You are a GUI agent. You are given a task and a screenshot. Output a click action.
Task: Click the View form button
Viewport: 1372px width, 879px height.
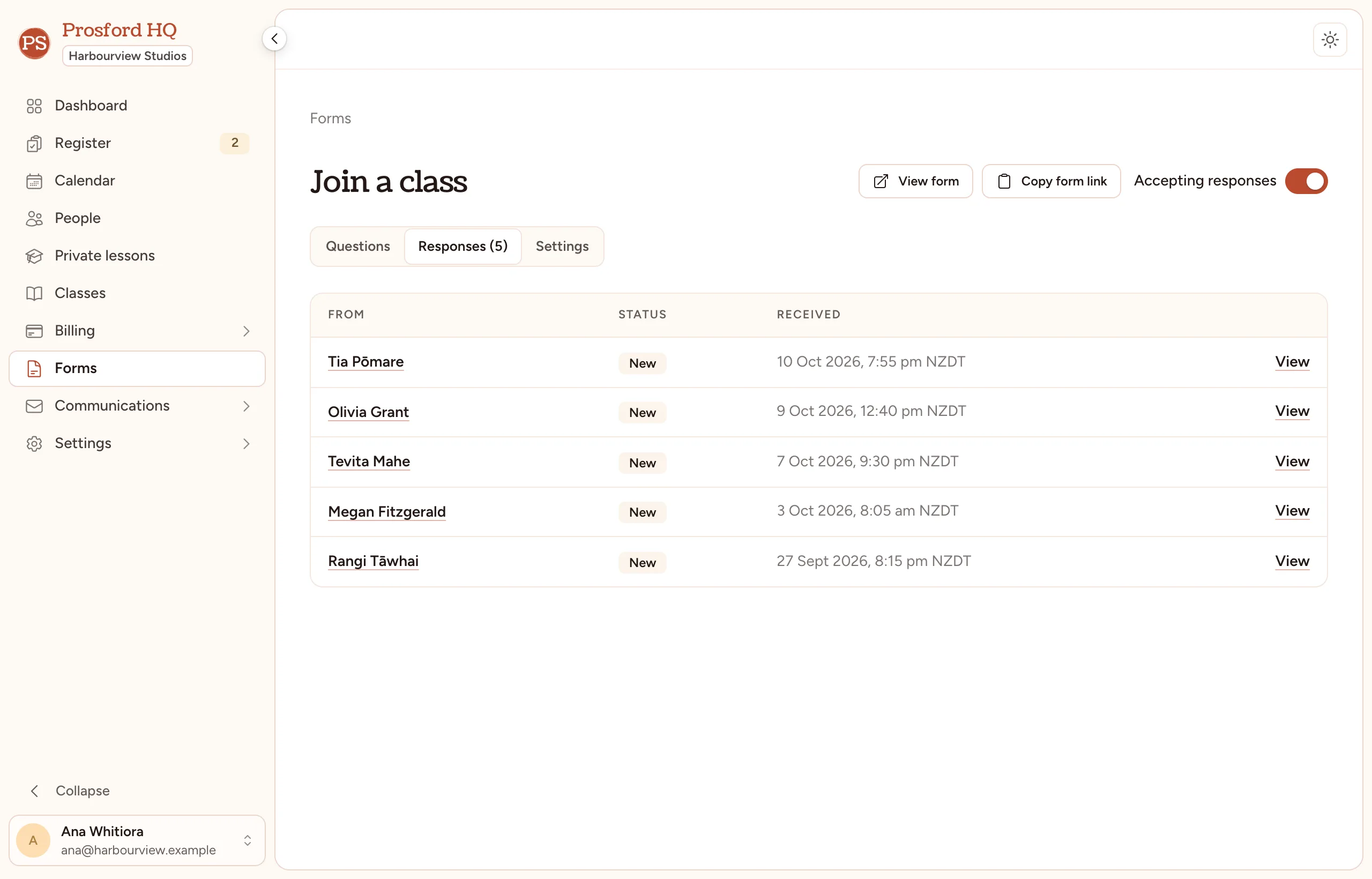click(x=915, y=182)
